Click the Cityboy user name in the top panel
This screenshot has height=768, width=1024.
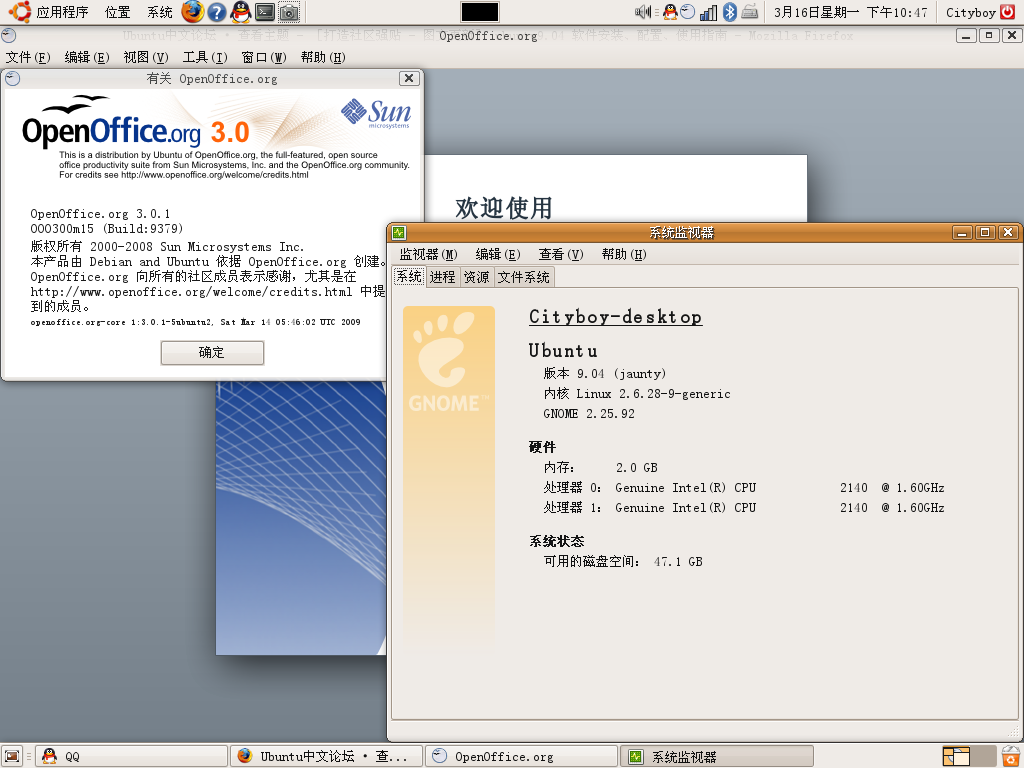point(970,12)
